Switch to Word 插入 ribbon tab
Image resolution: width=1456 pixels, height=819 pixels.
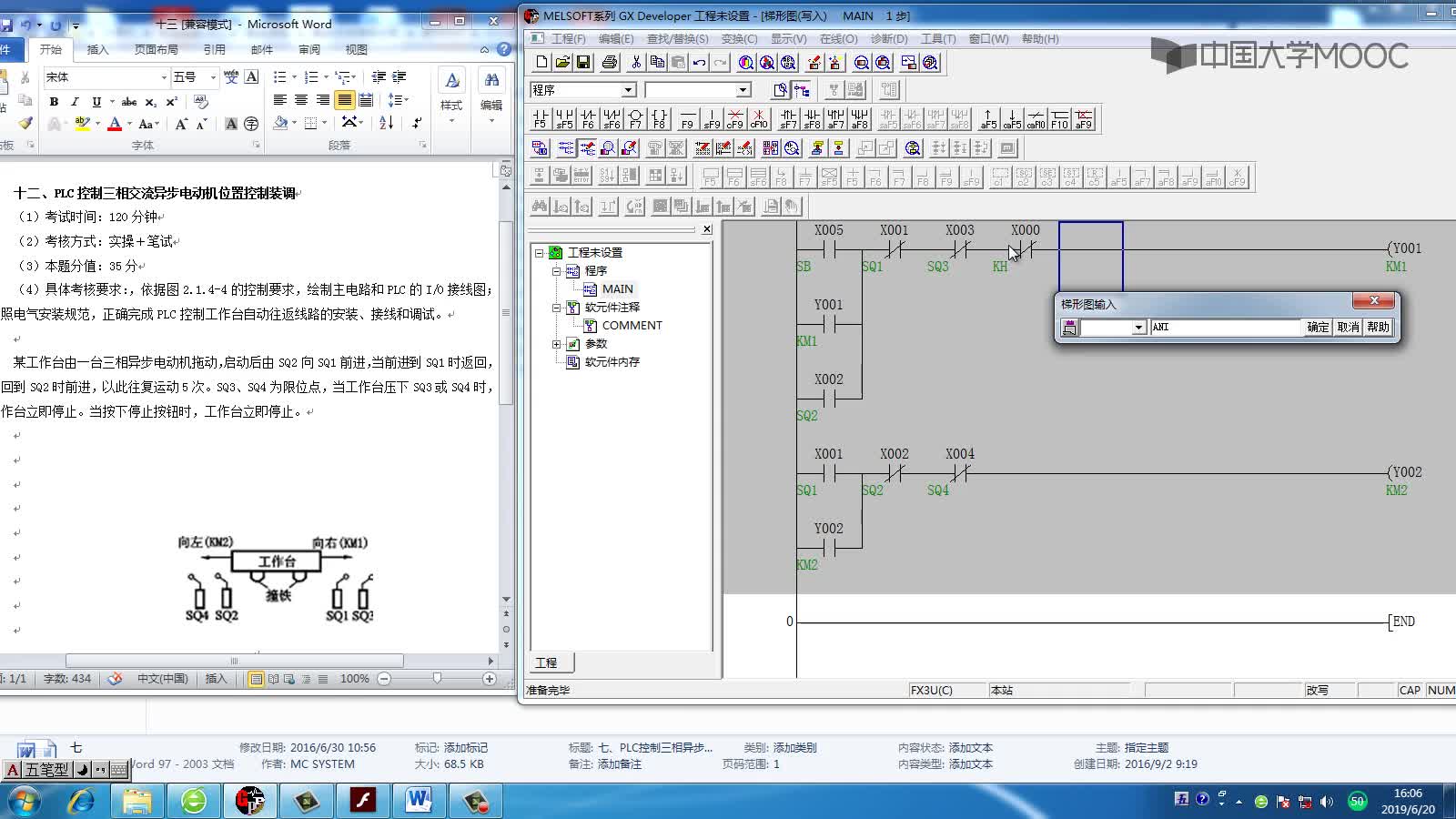[x=97, y=49]
